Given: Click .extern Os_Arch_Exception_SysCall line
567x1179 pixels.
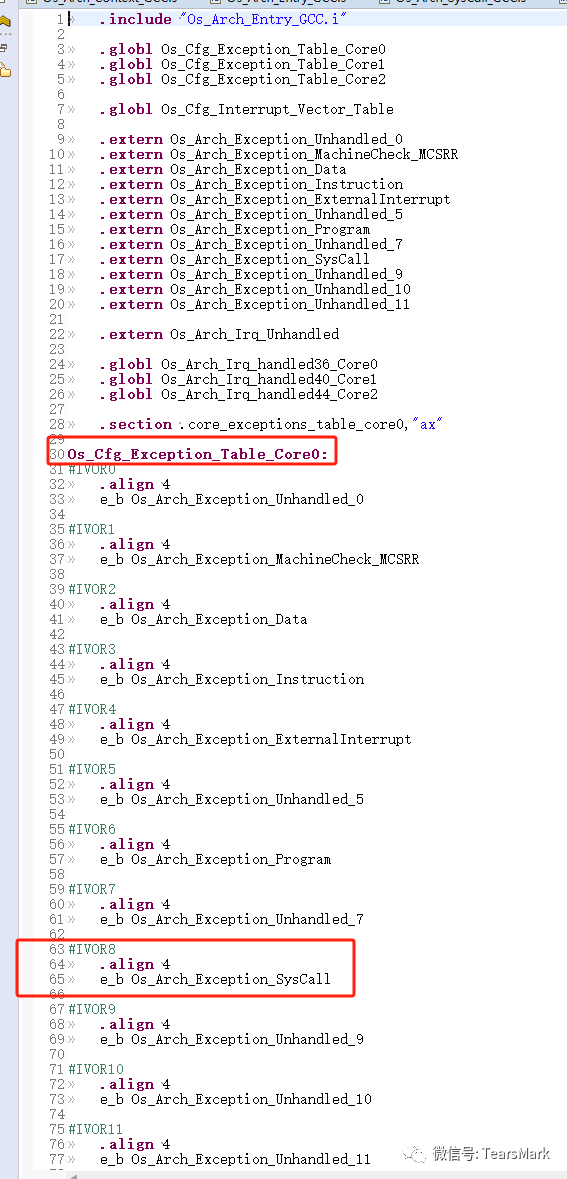Looking at the screenshot, I should coord(235,259).
